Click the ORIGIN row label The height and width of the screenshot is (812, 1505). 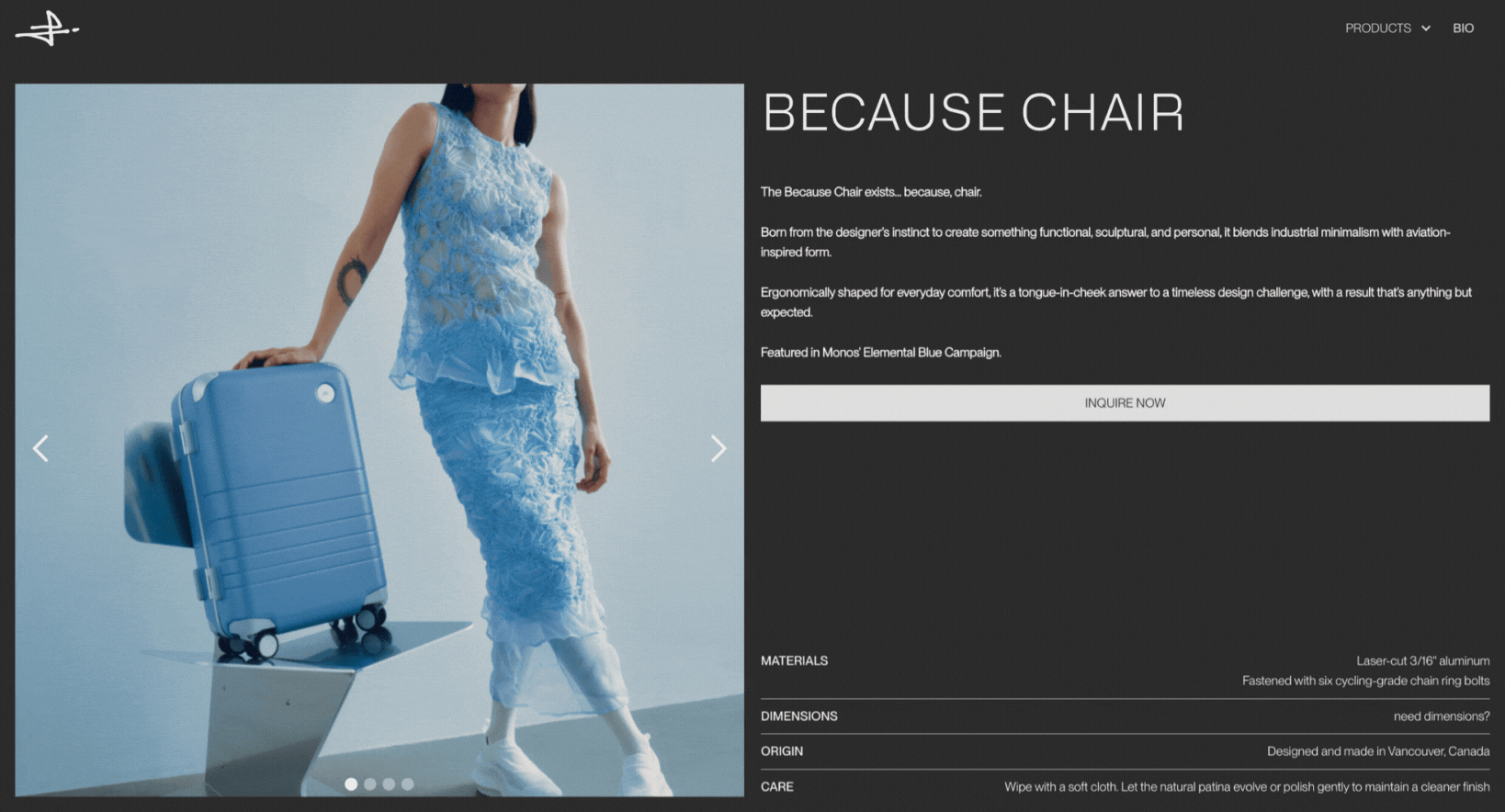[x=782, y=751]
